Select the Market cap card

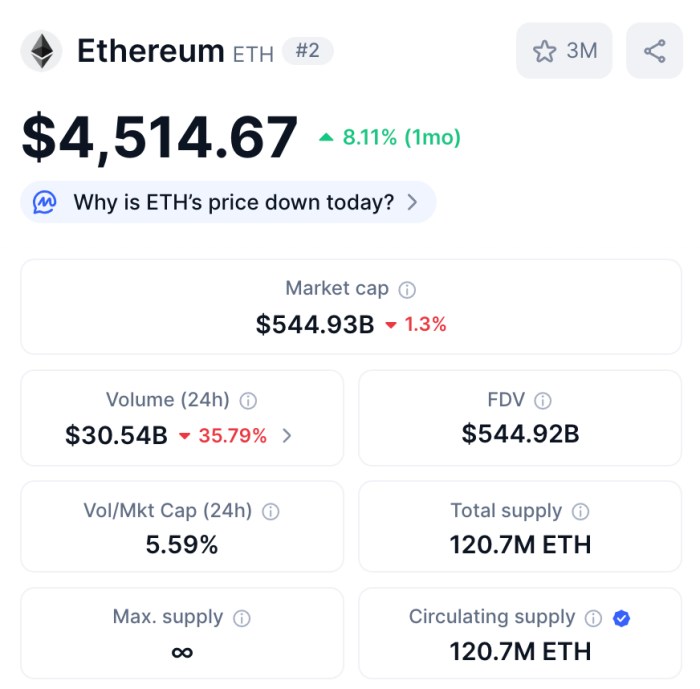click(x=350, y=306)
